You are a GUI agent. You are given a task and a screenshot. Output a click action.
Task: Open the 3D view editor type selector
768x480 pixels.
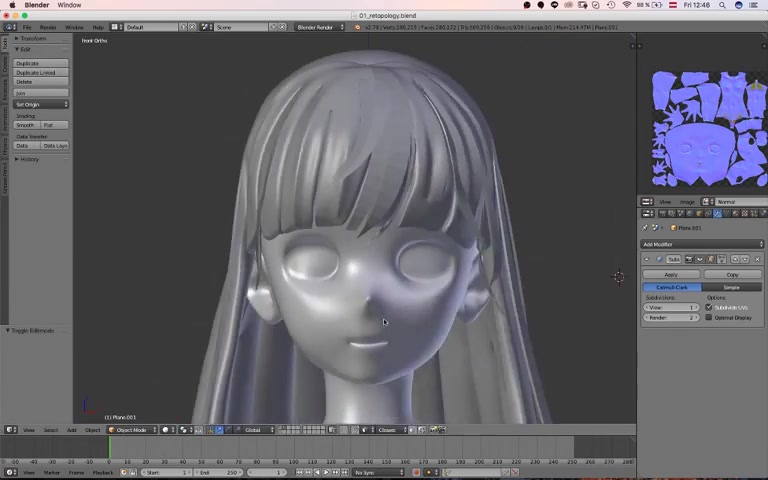coord(11,430)
